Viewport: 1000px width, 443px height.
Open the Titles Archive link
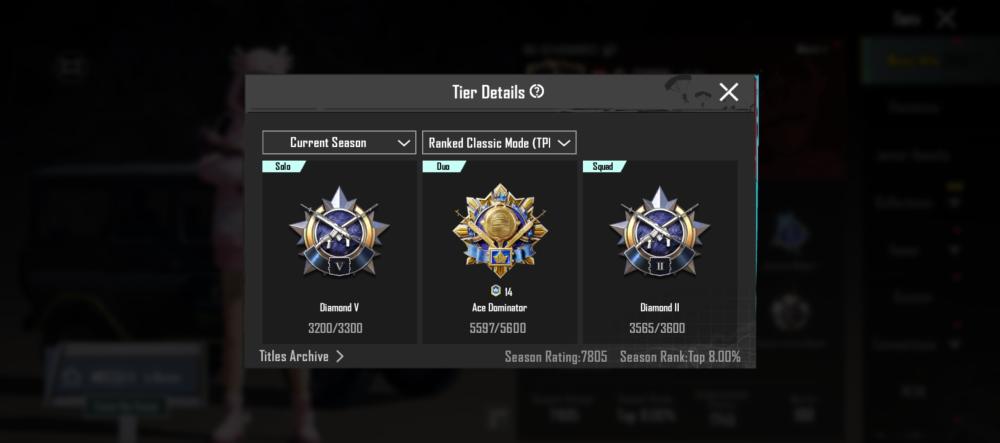tap(294, 356)
